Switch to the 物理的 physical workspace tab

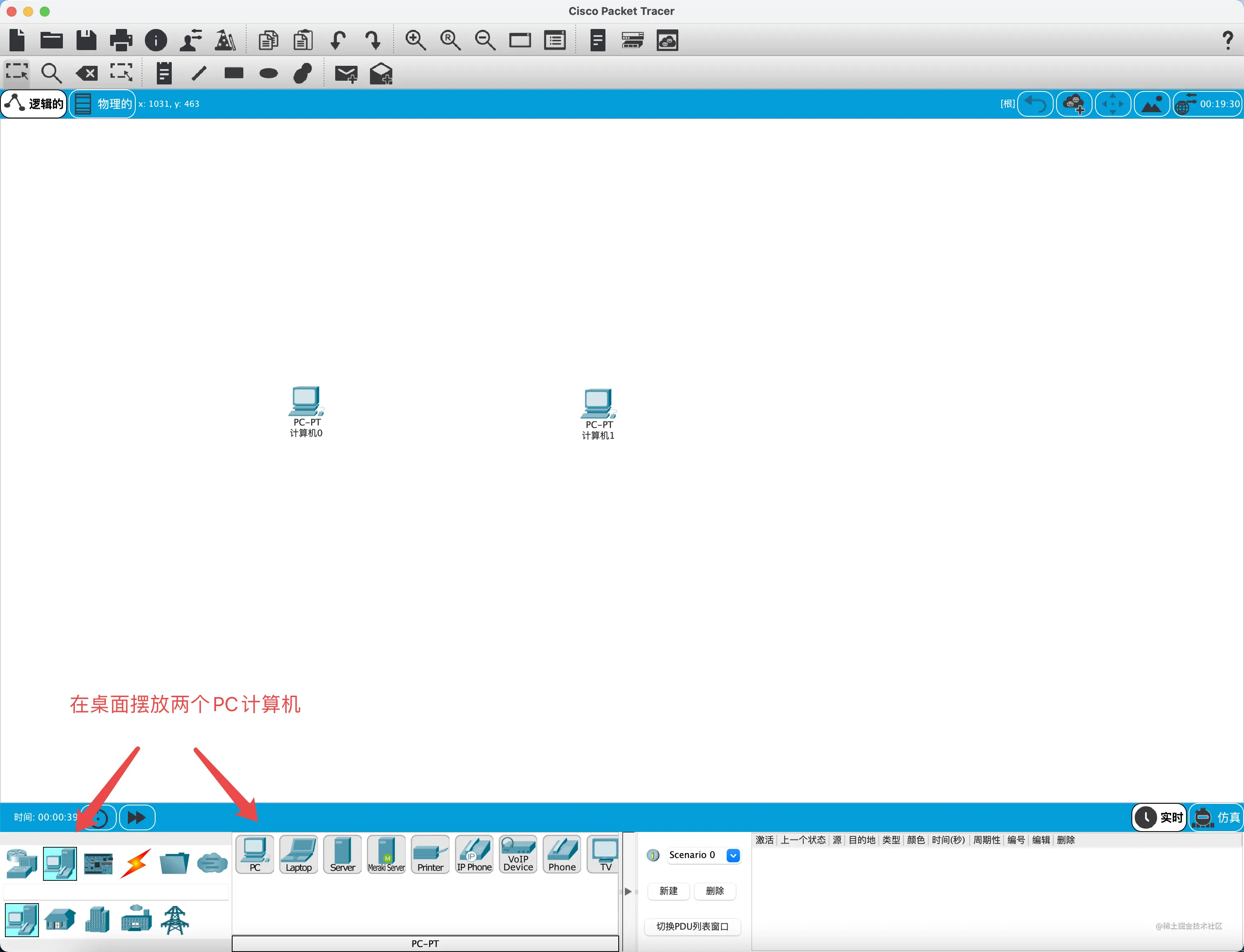point(103,104)
